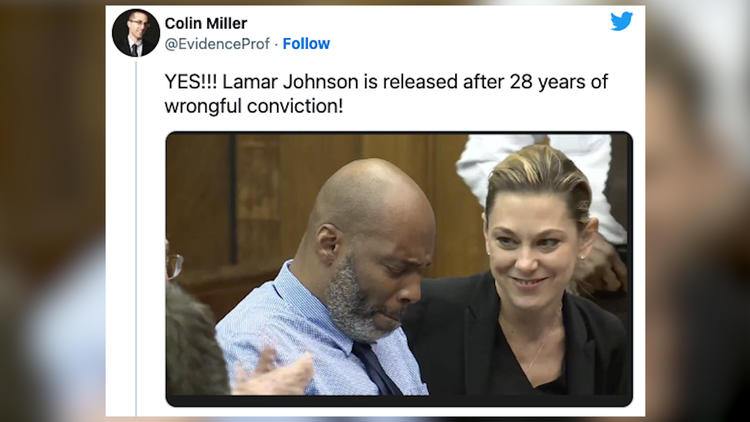This screenshot has width=750, height=422.
Task: Click the "wrongful conviction!" tweet line
Action: click(x=254, y=106)
